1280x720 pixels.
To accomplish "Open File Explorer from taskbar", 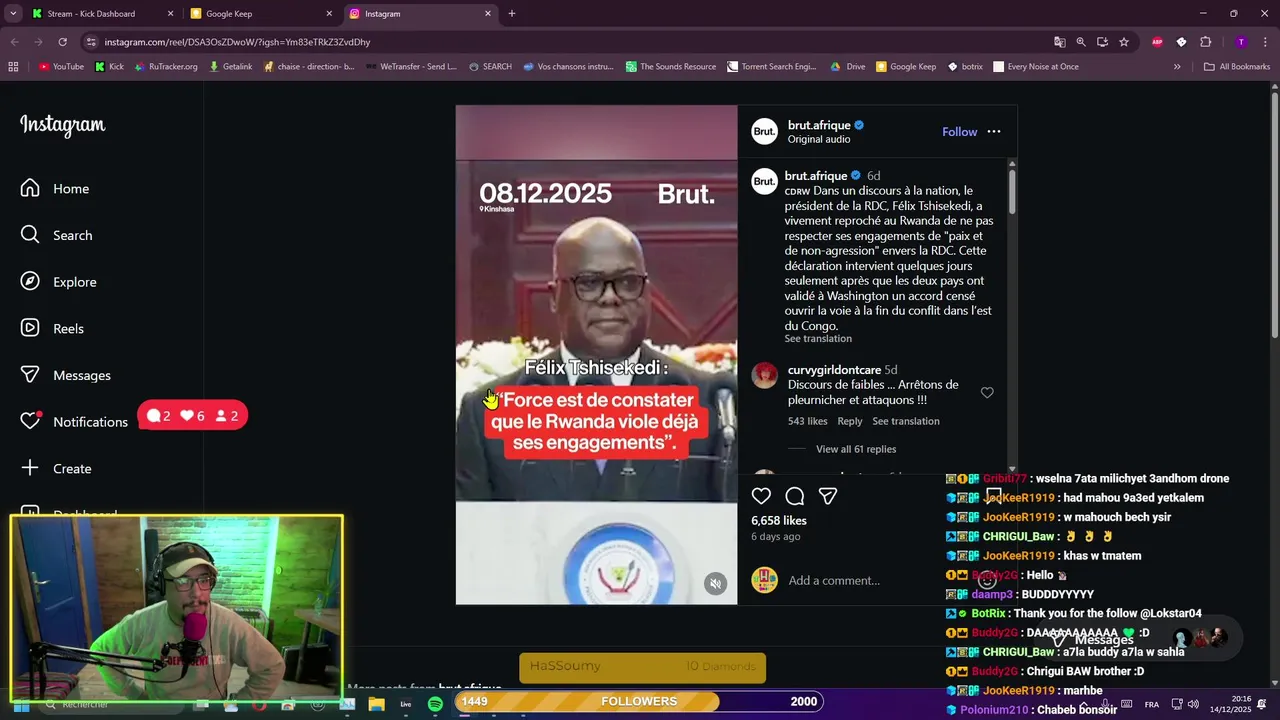I will click(377, 704).
